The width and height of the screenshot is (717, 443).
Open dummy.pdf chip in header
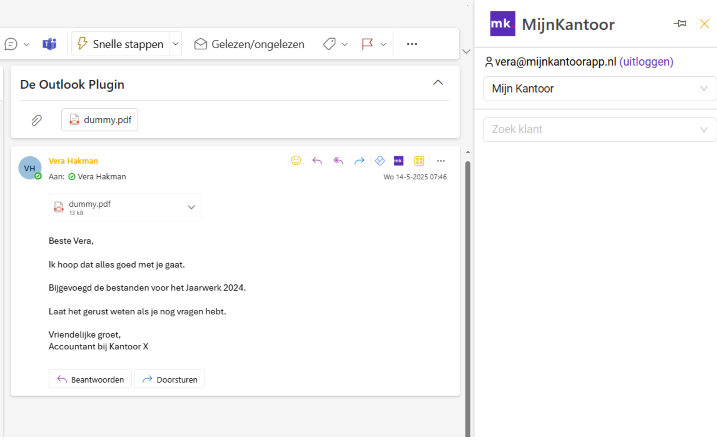pos(100,120)
